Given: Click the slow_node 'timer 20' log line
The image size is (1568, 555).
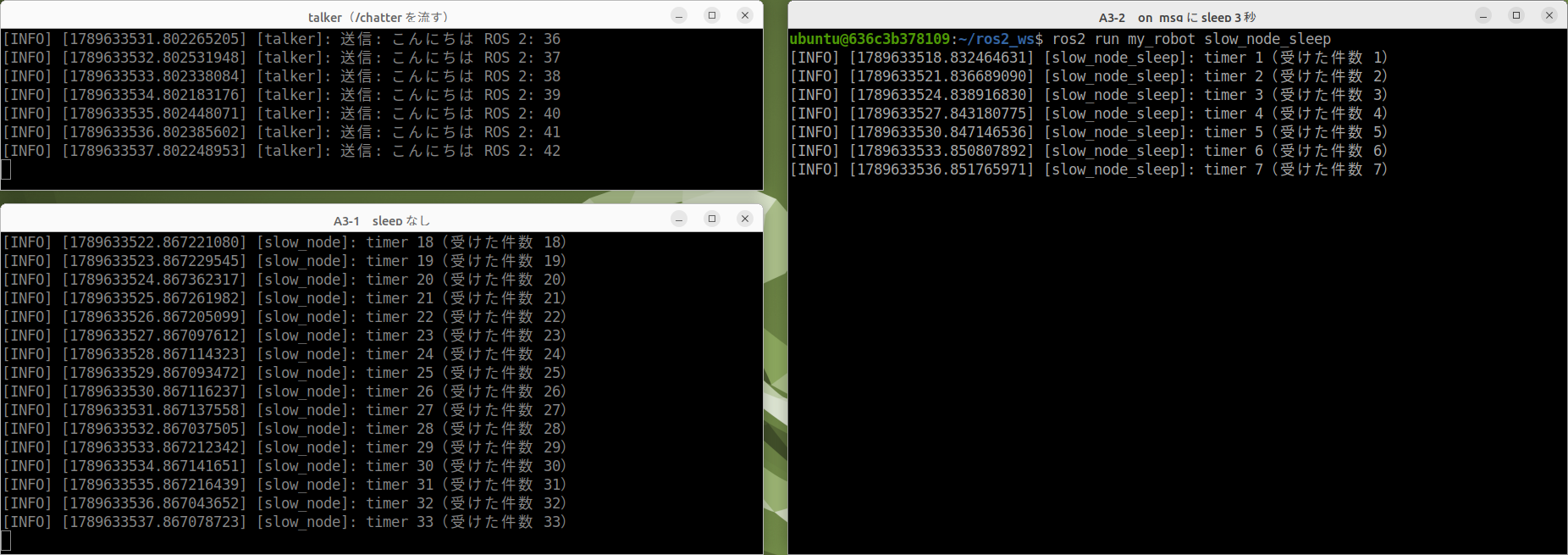Looking at the screenshot, I should pos(284,280).
